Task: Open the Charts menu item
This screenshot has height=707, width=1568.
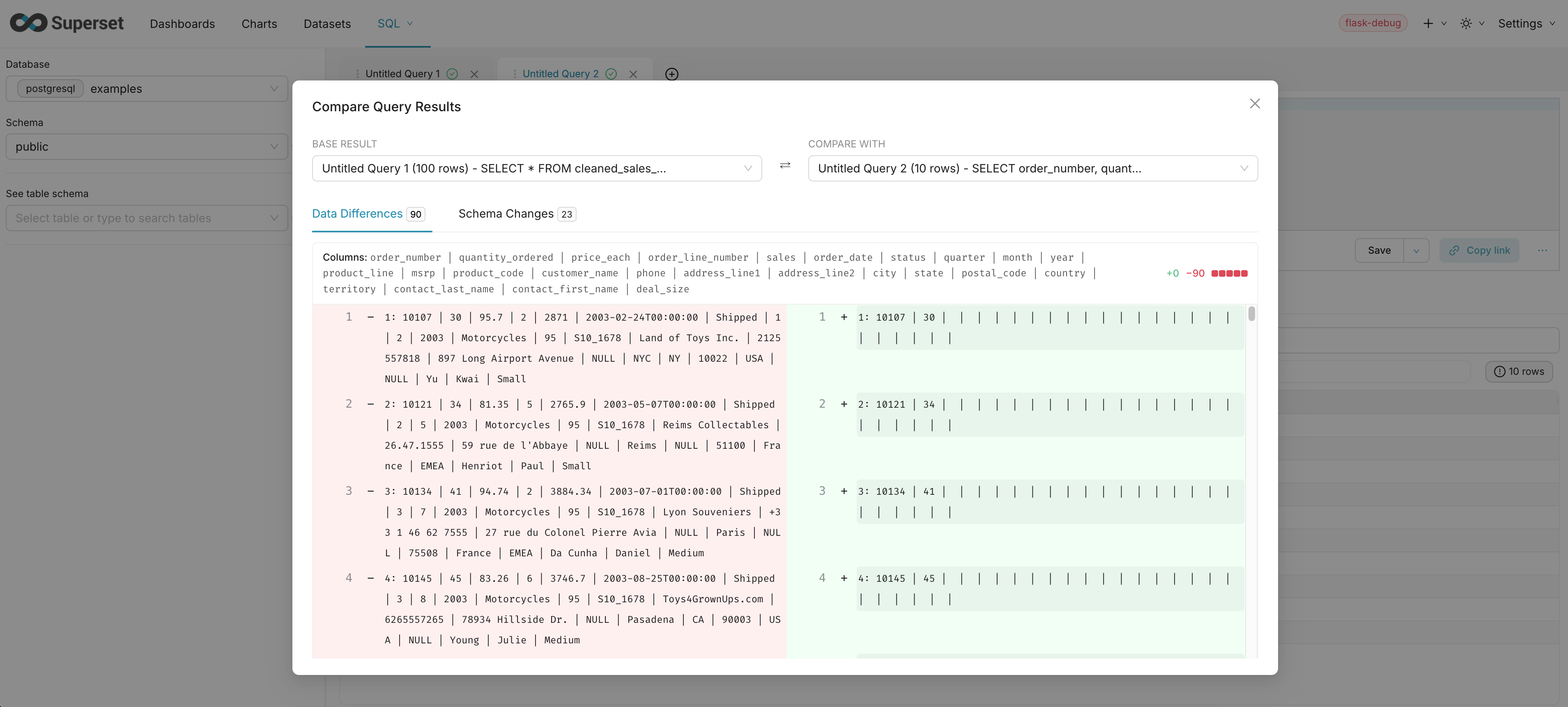Action: (x=259, y=23)
